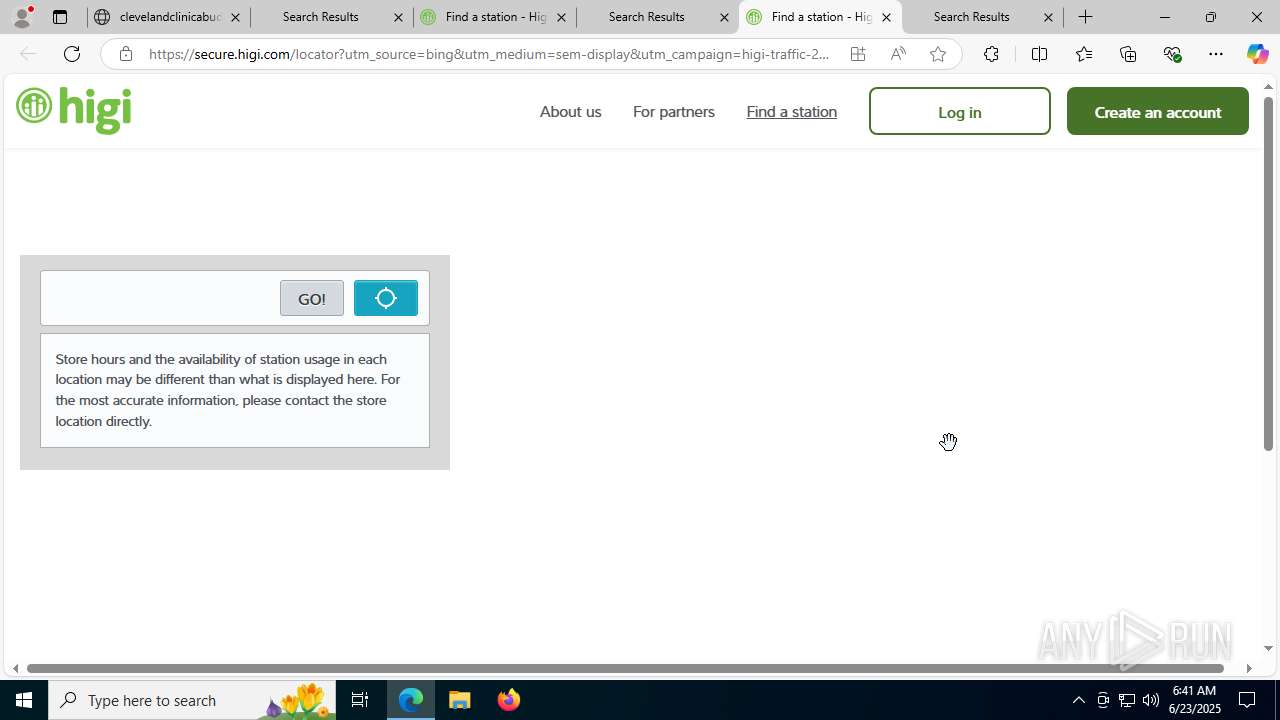Open Split screen view
Viewport: 1280px width, 720px height.
pos(1039,54)
